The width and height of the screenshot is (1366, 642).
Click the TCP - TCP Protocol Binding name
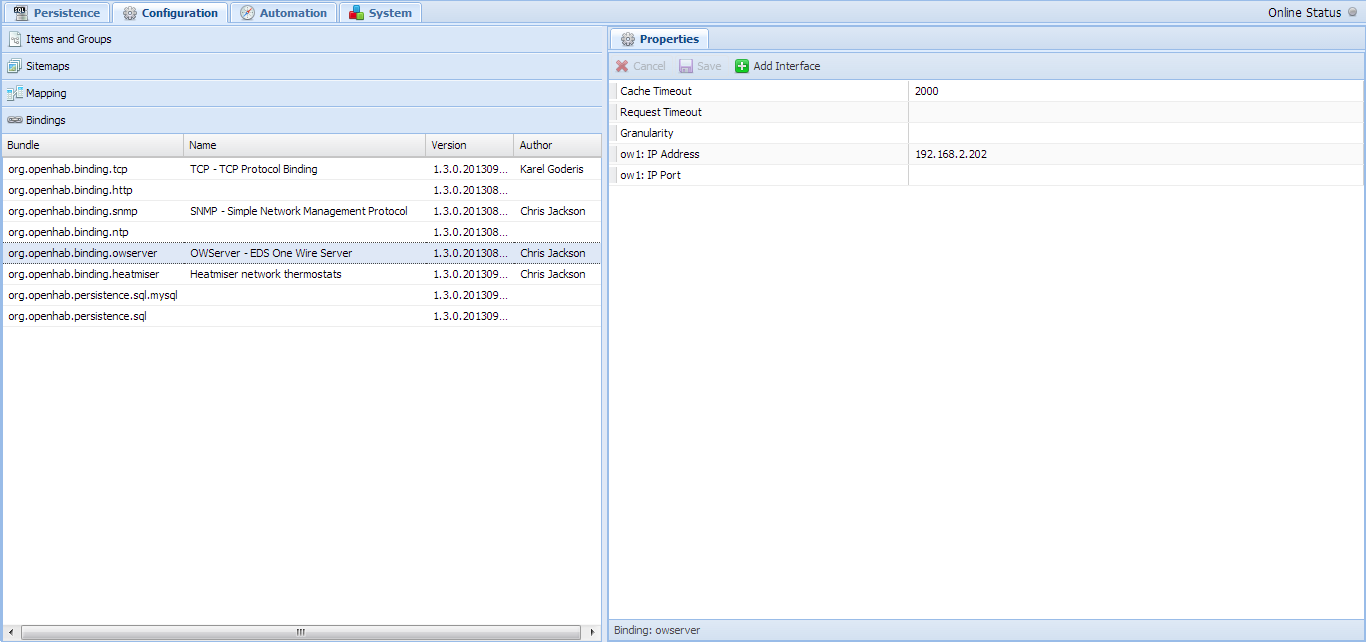click(253, 169)
